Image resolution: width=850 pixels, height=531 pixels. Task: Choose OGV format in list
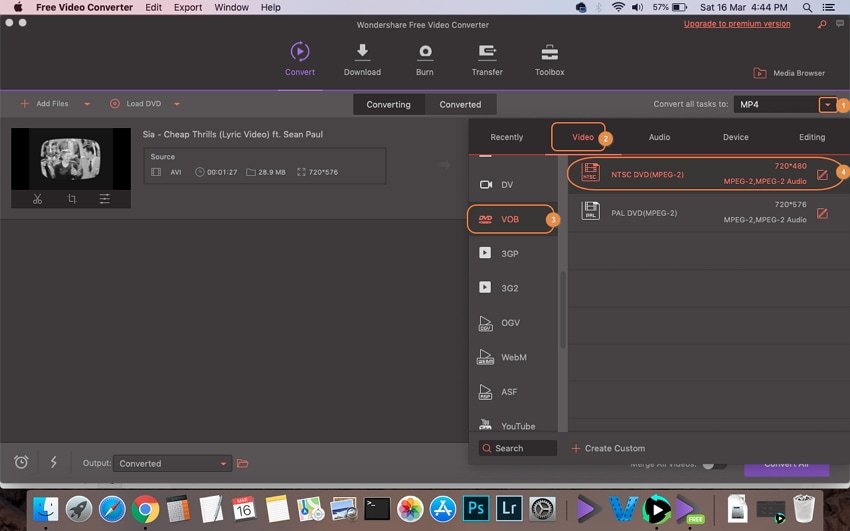click(x=513, y=323)
